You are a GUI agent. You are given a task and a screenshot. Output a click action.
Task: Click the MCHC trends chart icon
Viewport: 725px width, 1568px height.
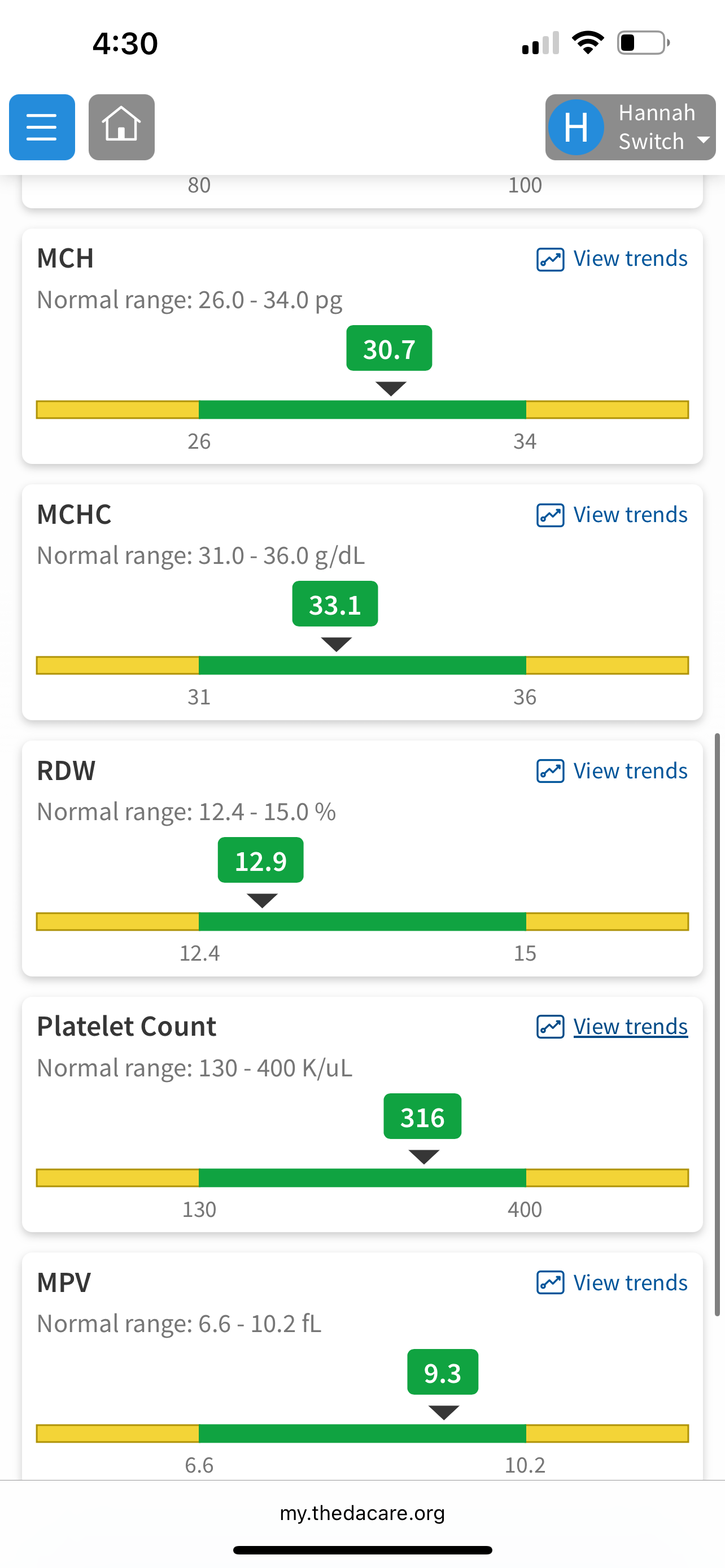(x=550, y=515)
